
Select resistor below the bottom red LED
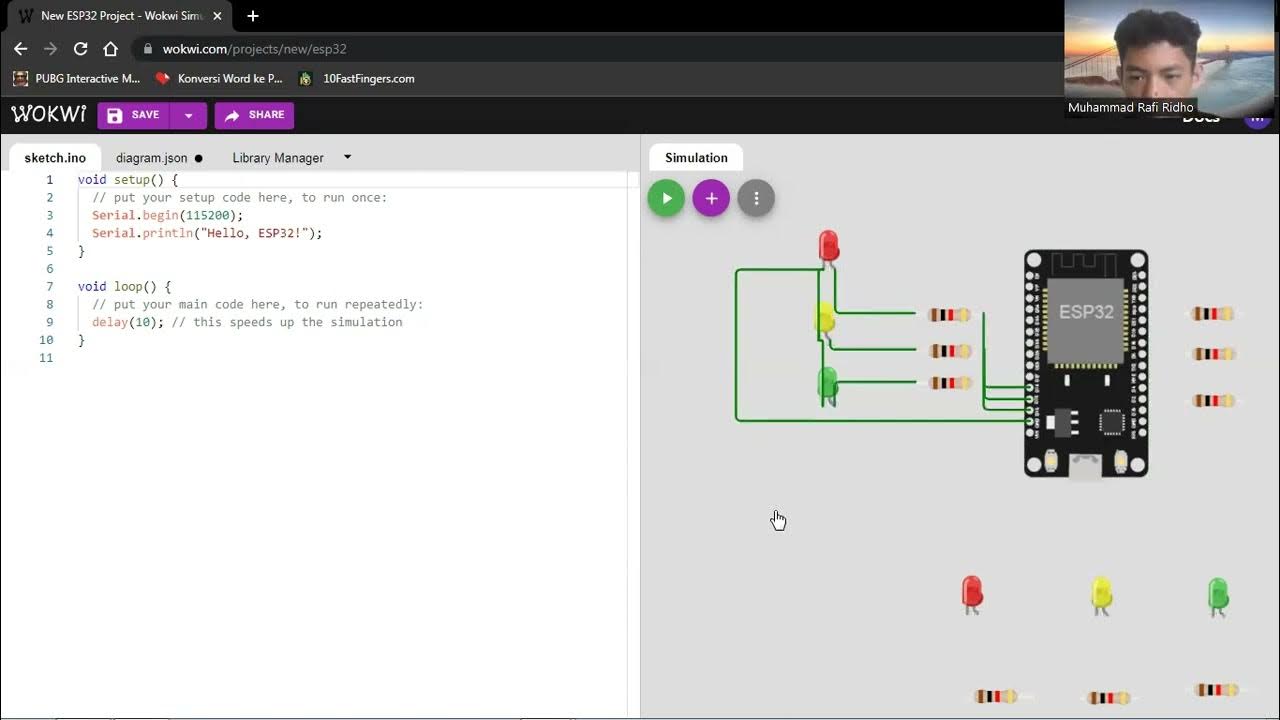[x=997, y=697]
